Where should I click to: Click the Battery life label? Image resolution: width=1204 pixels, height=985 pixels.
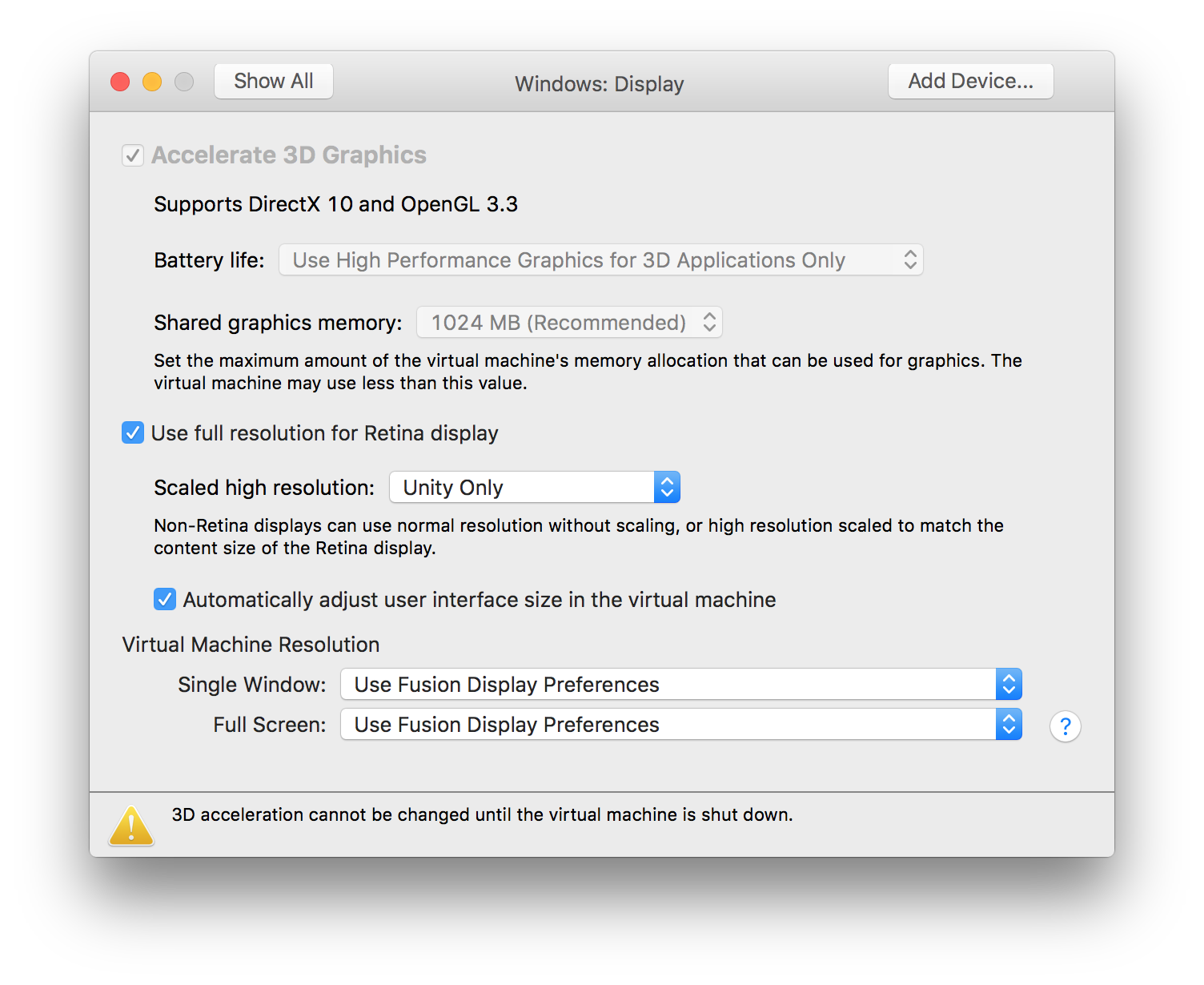point(209,260)
